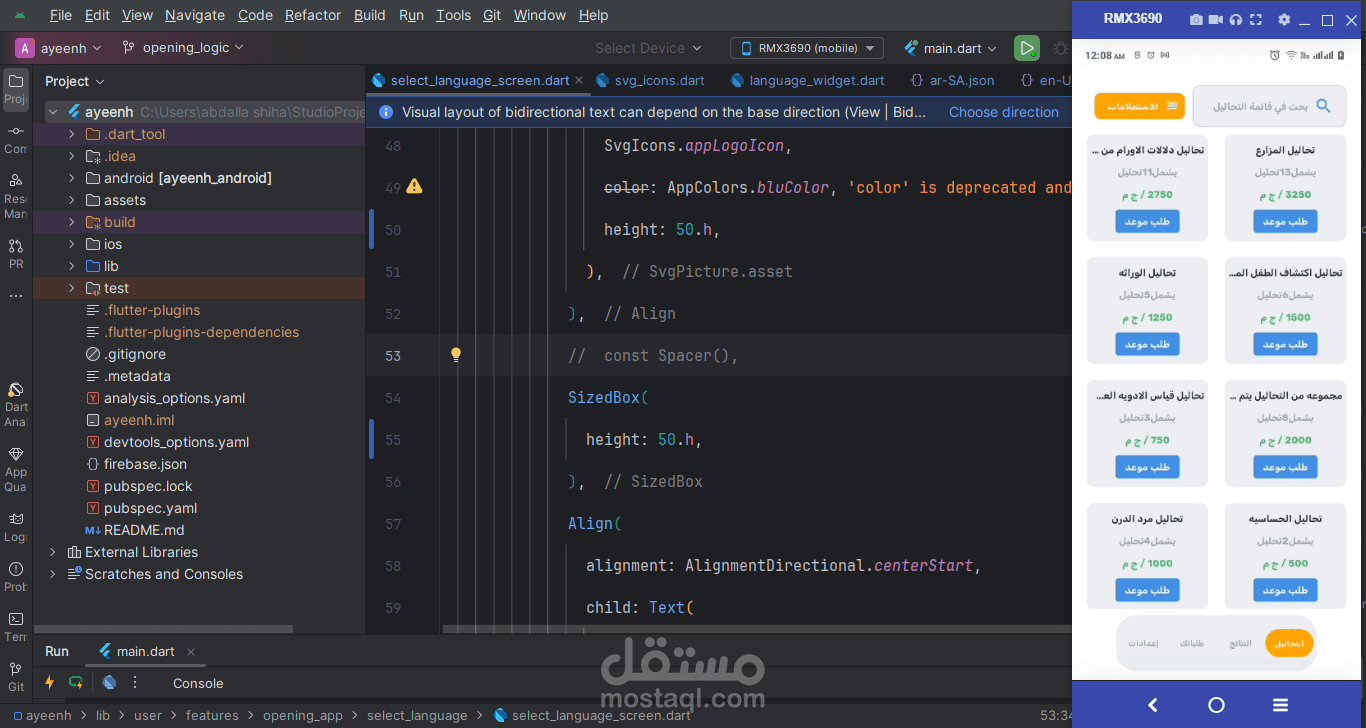Screen dimensions: 1366x728
Task: Open the opening_logic branch dropdown
Action: pyautogui.click(x=183, y=47)
